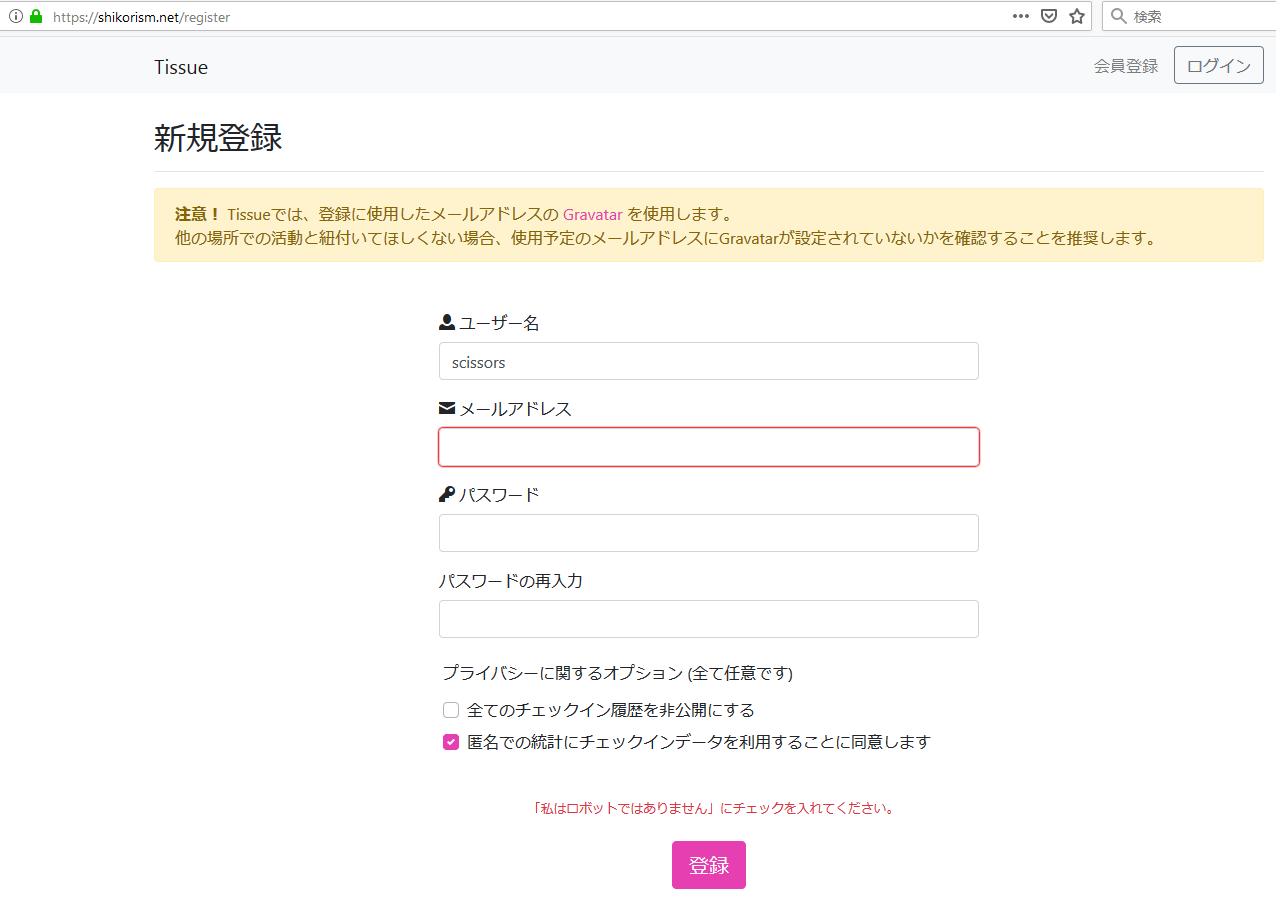
Task: Focus the ユーザー名 field containing scissors
Action: pos(708,362)
